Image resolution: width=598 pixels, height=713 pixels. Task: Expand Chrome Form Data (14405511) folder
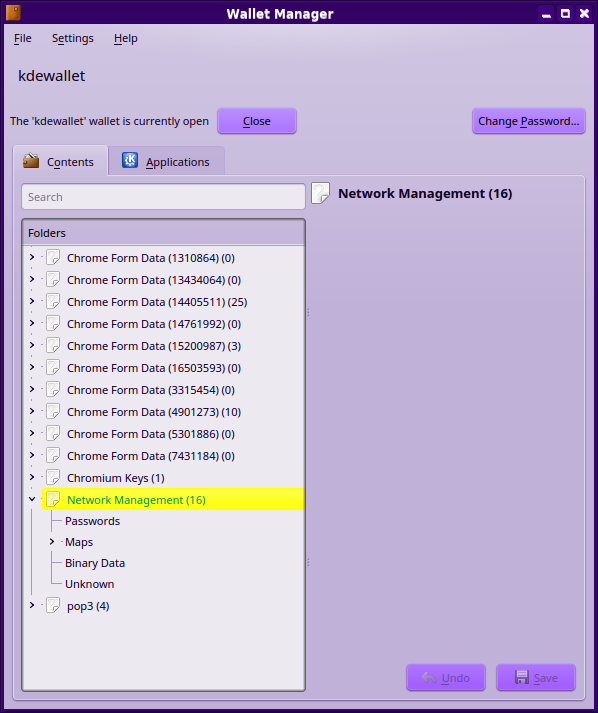click(32, 301)
